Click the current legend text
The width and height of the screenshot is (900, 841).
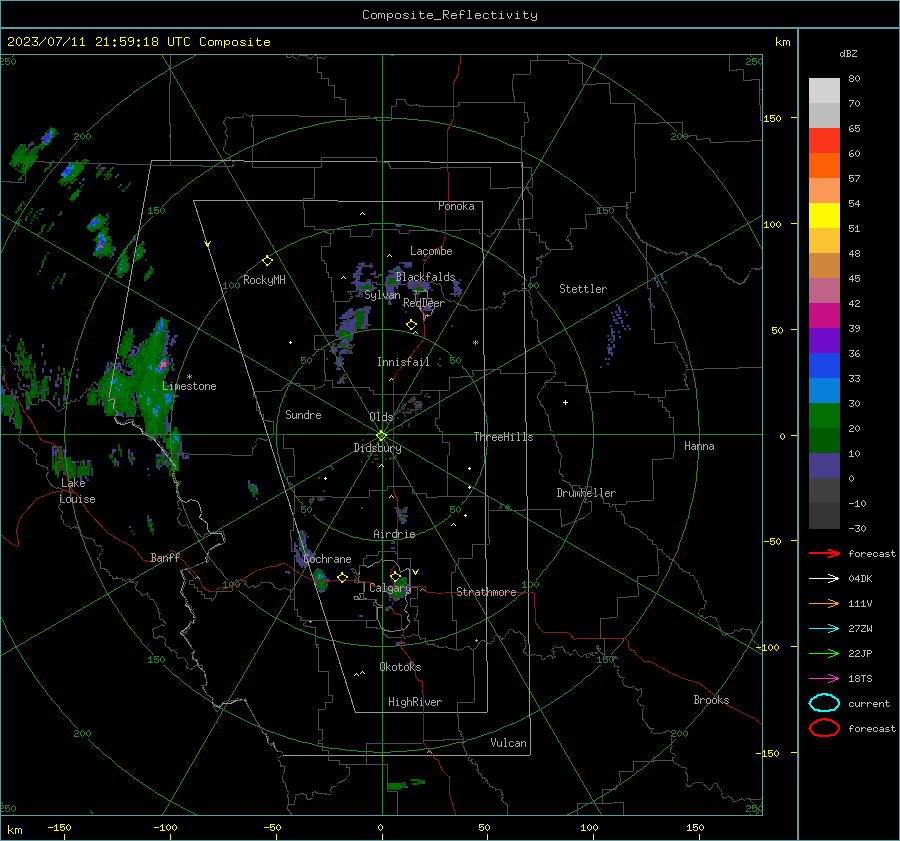point(869,703)
